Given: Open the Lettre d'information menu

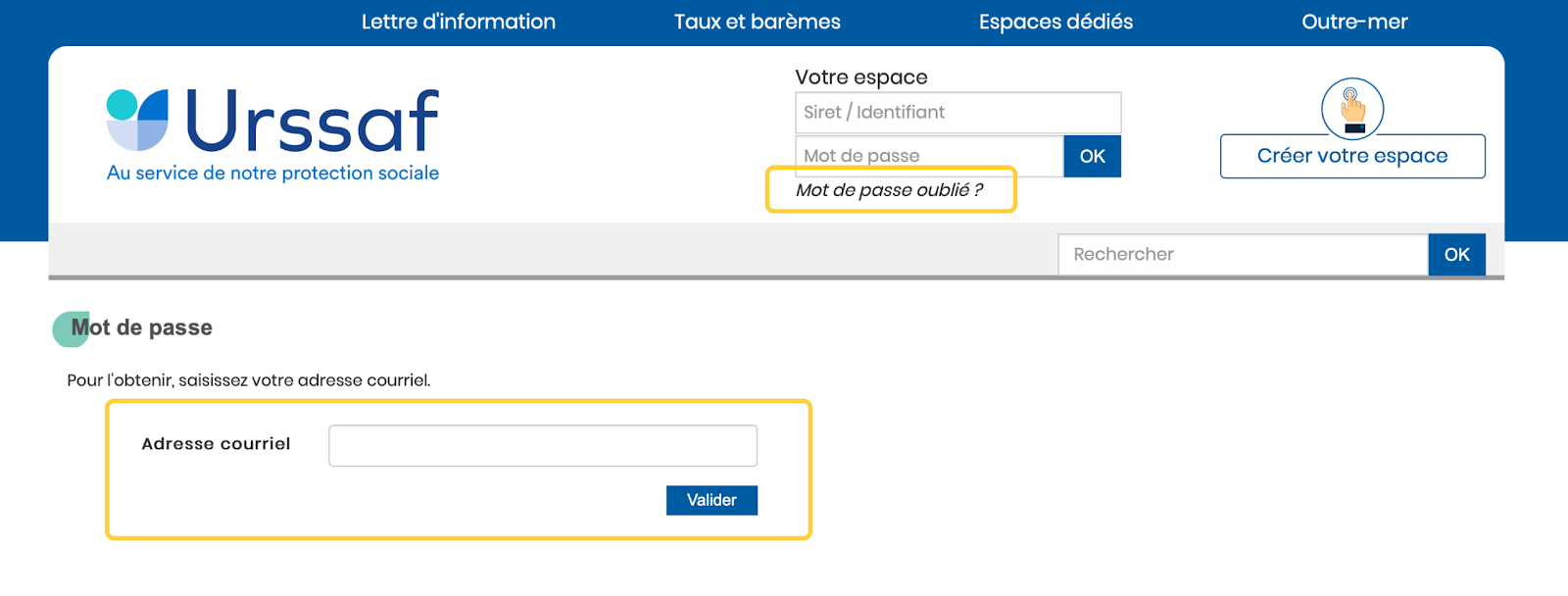Looking at the screenshot, I should [x=458, y=22].
